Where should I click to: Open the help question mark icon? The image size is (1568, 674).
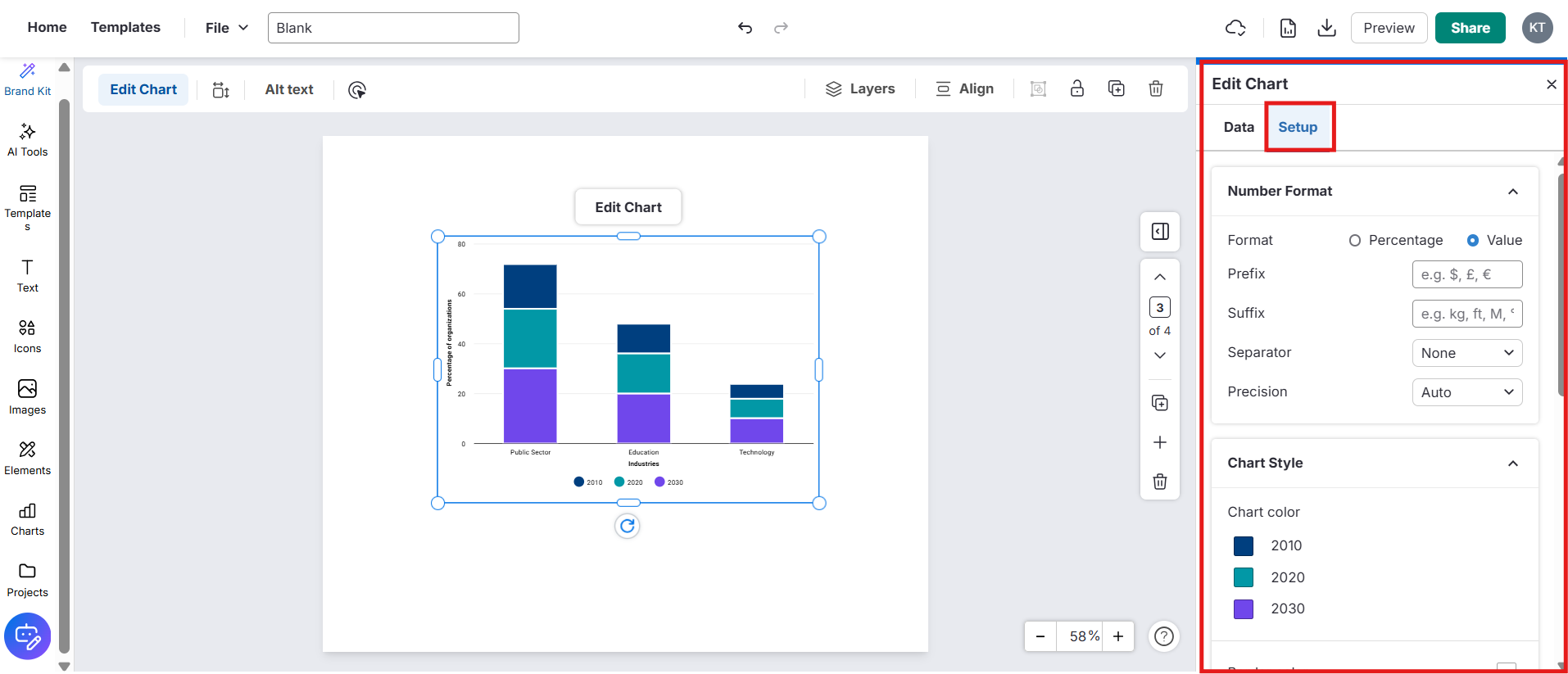tap(1163, 636)
